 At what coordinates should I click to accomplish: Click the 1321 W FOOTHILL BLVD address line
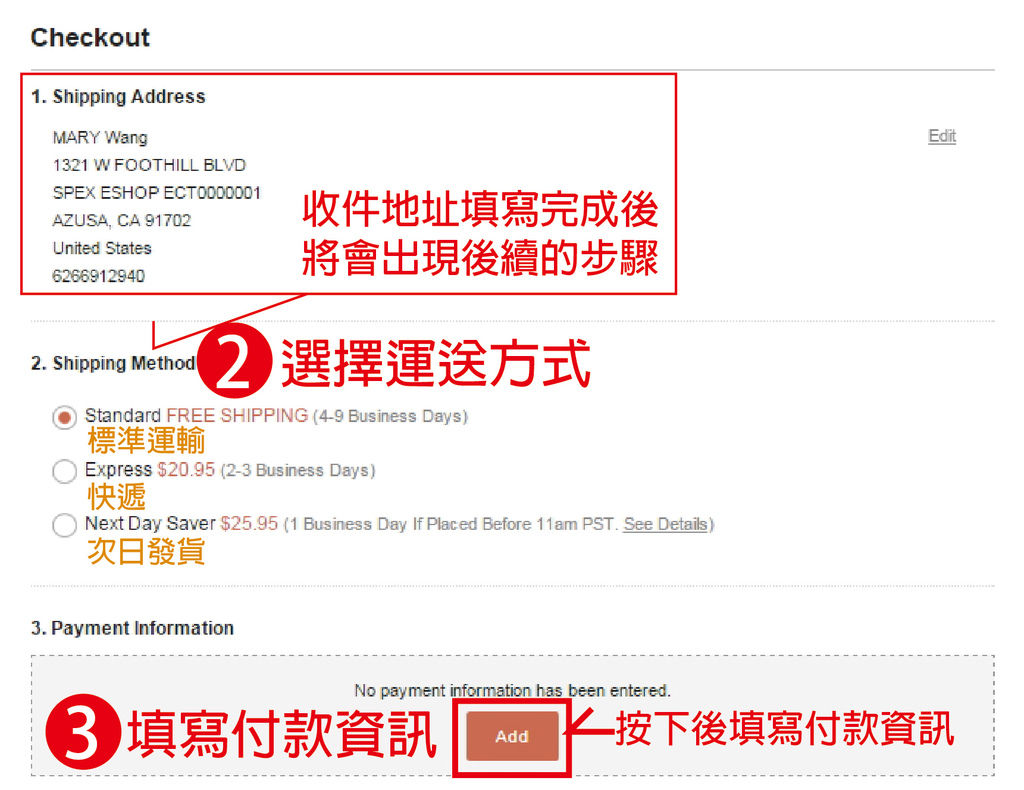pyautogui.click(x=149, y=165)
